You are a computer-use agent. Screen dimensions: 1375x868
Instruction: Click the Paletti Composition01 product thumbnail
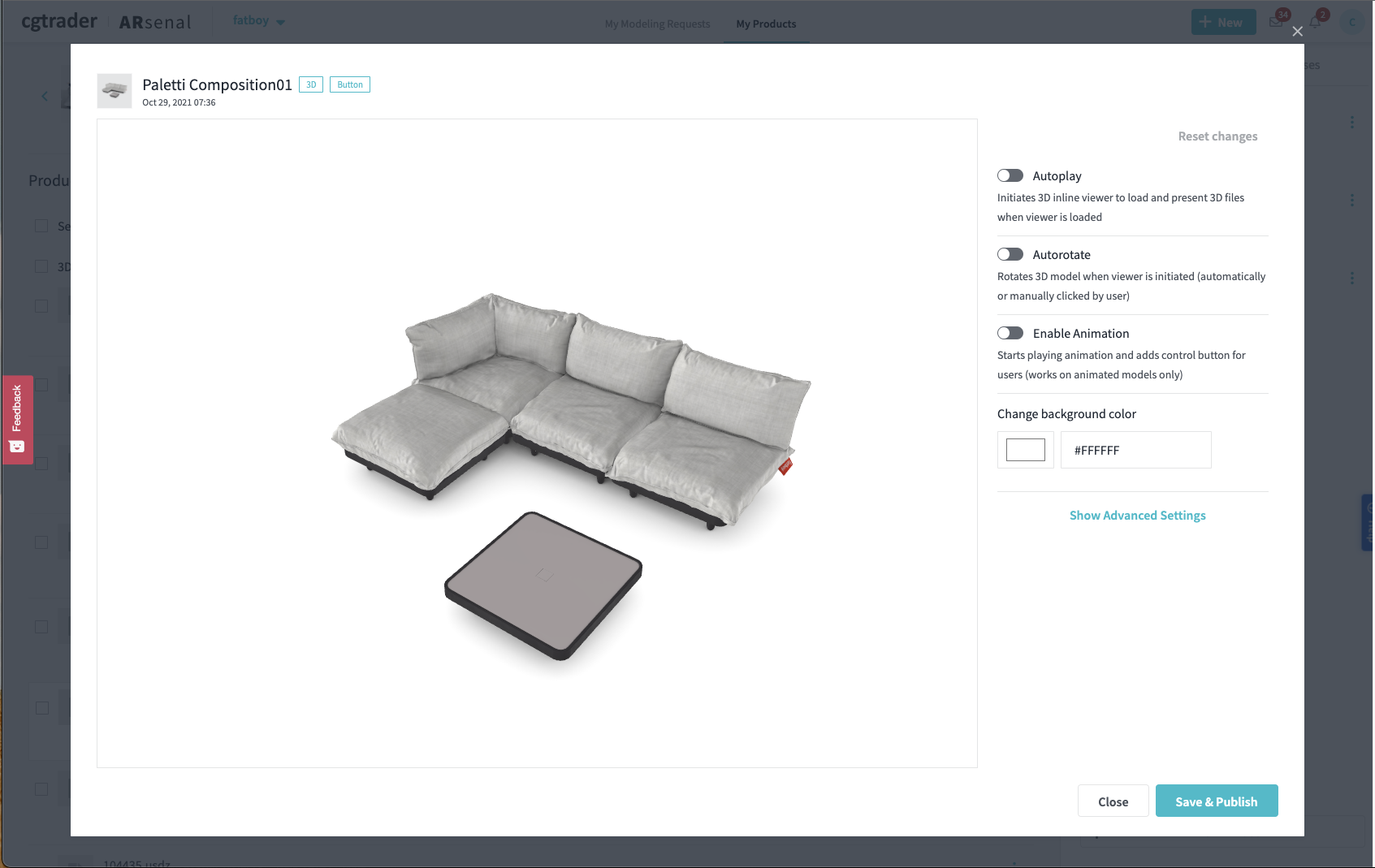point(115,91)
